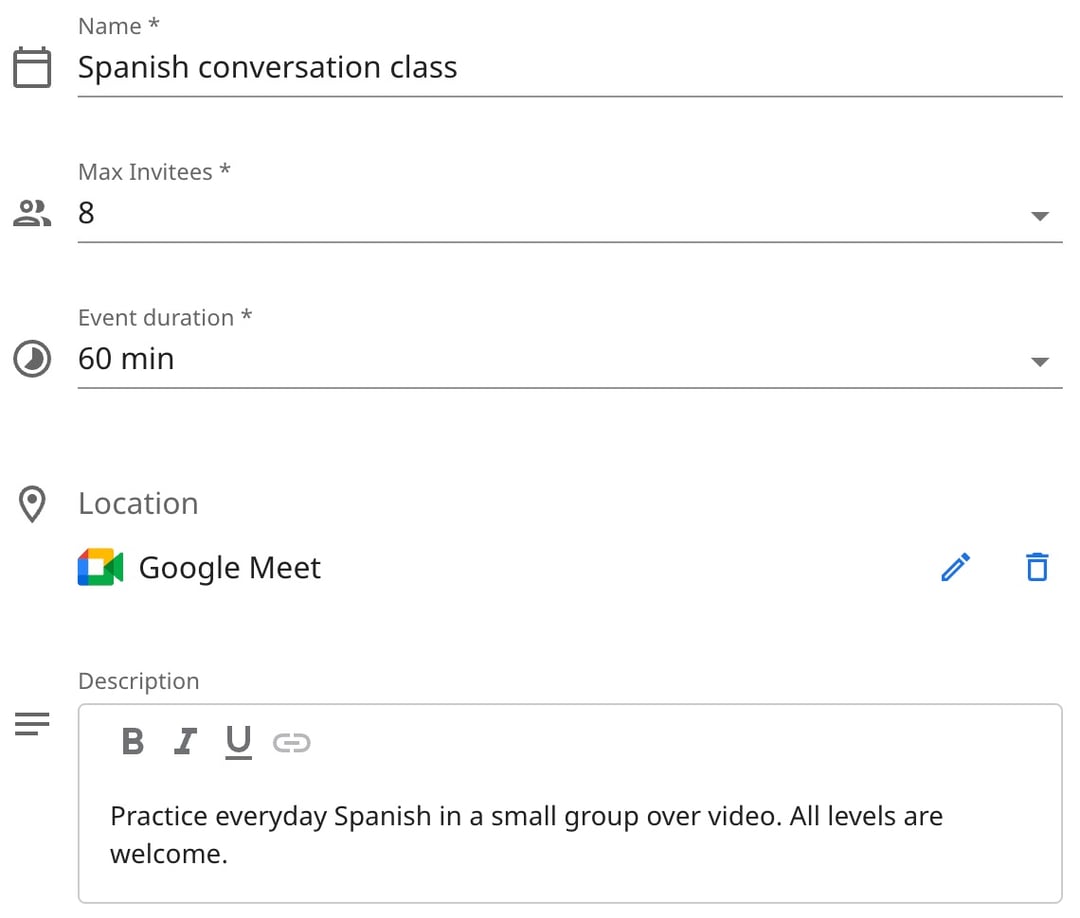Click the map pin Location icon

[x=32, y=504]
